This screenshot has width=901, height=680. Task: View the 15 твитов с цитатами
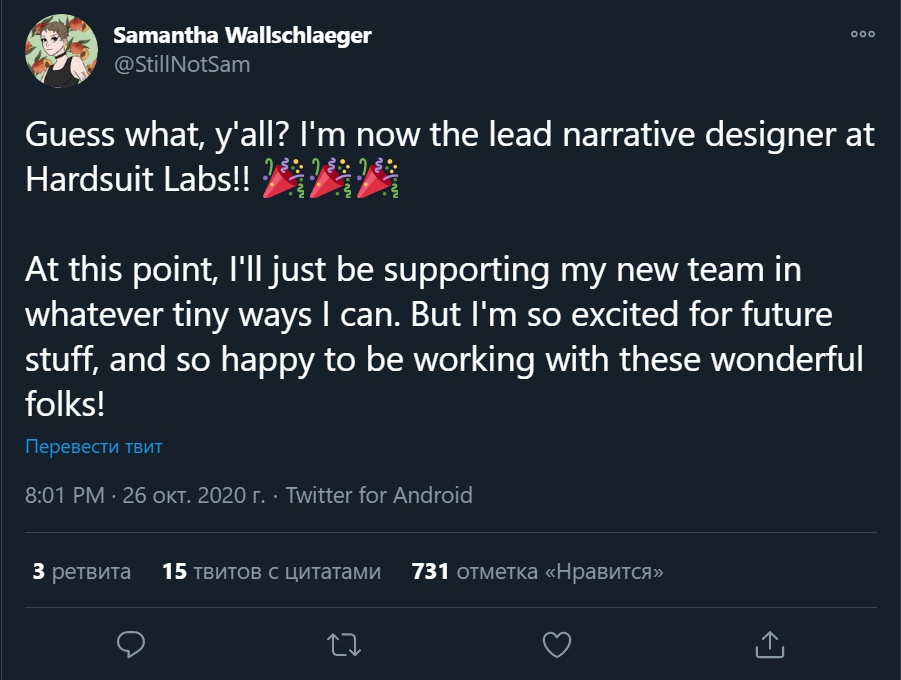click(x=271, y=572)
